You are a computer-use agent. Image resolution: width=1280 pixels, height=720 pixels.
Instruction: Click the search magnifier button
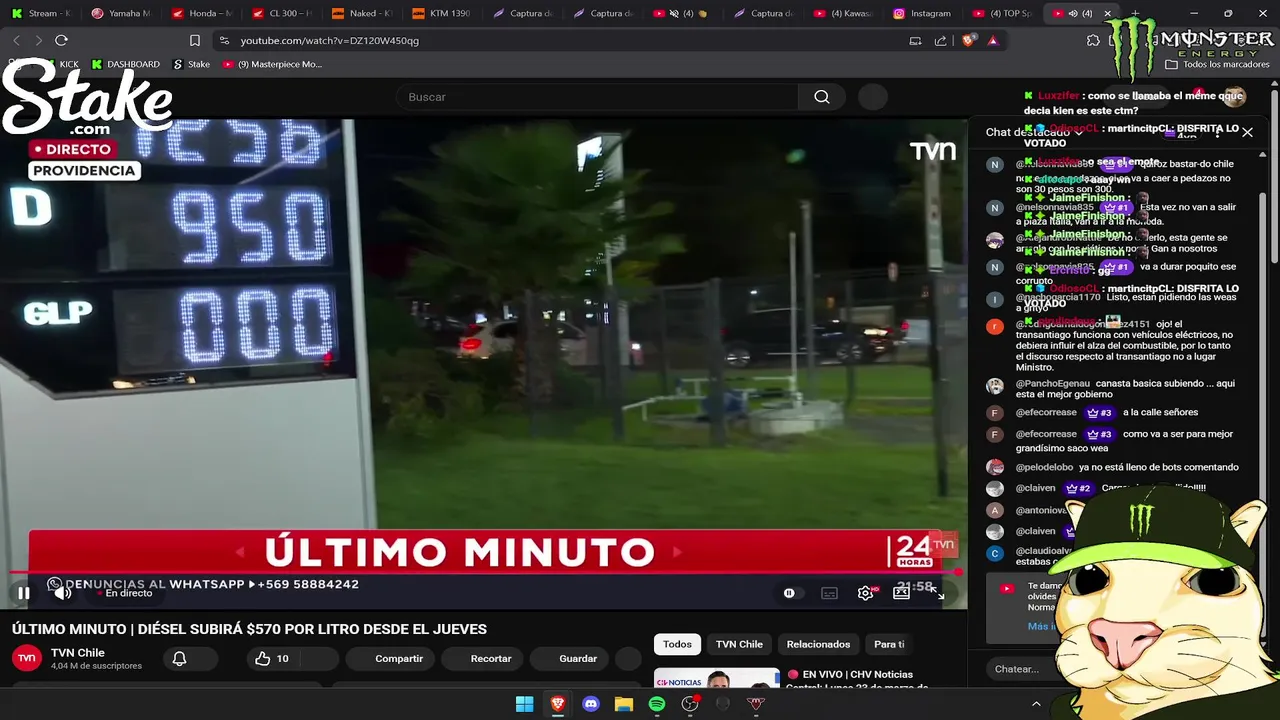pyautogui.click(x=822, y=97)
